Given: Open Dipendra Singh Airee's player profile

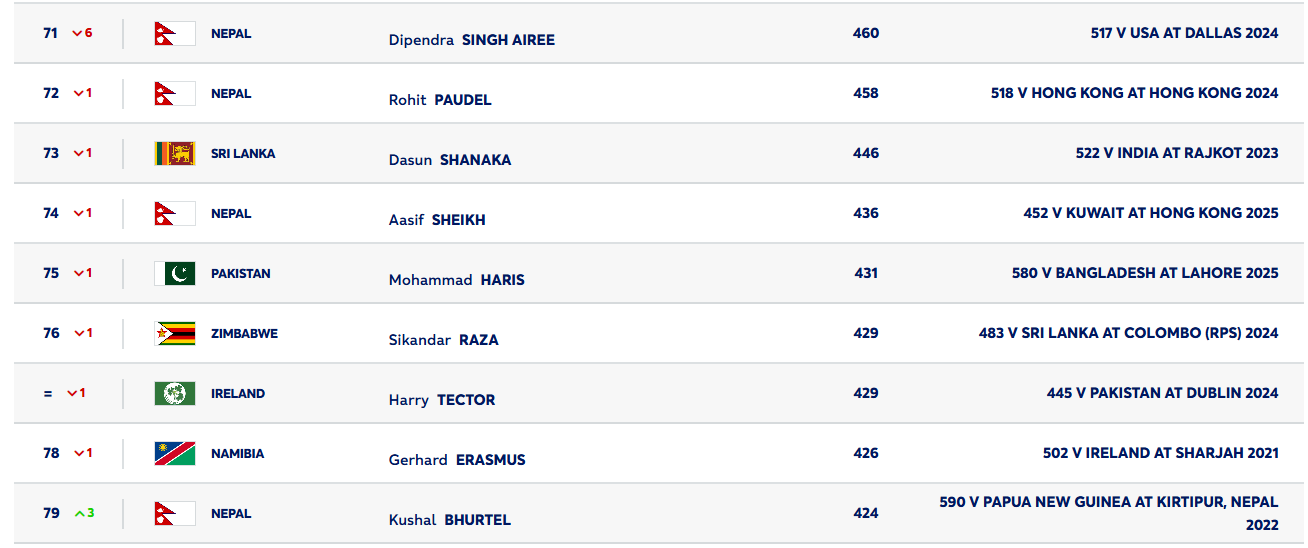Looking at the screenshot, I should 471,40.
